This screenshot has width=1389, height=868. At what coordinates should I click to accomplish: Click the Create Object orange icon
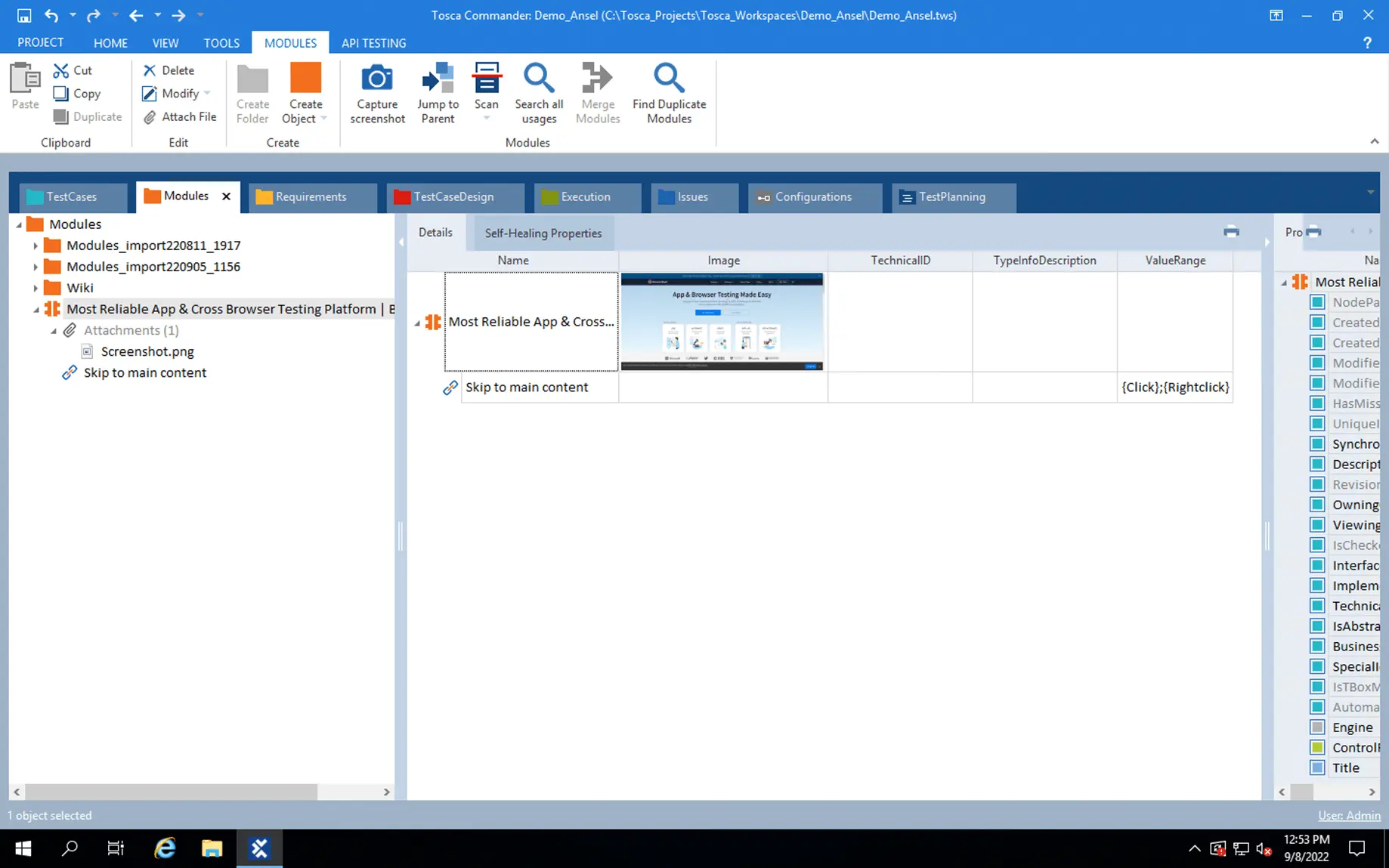[x=305, y=79]
